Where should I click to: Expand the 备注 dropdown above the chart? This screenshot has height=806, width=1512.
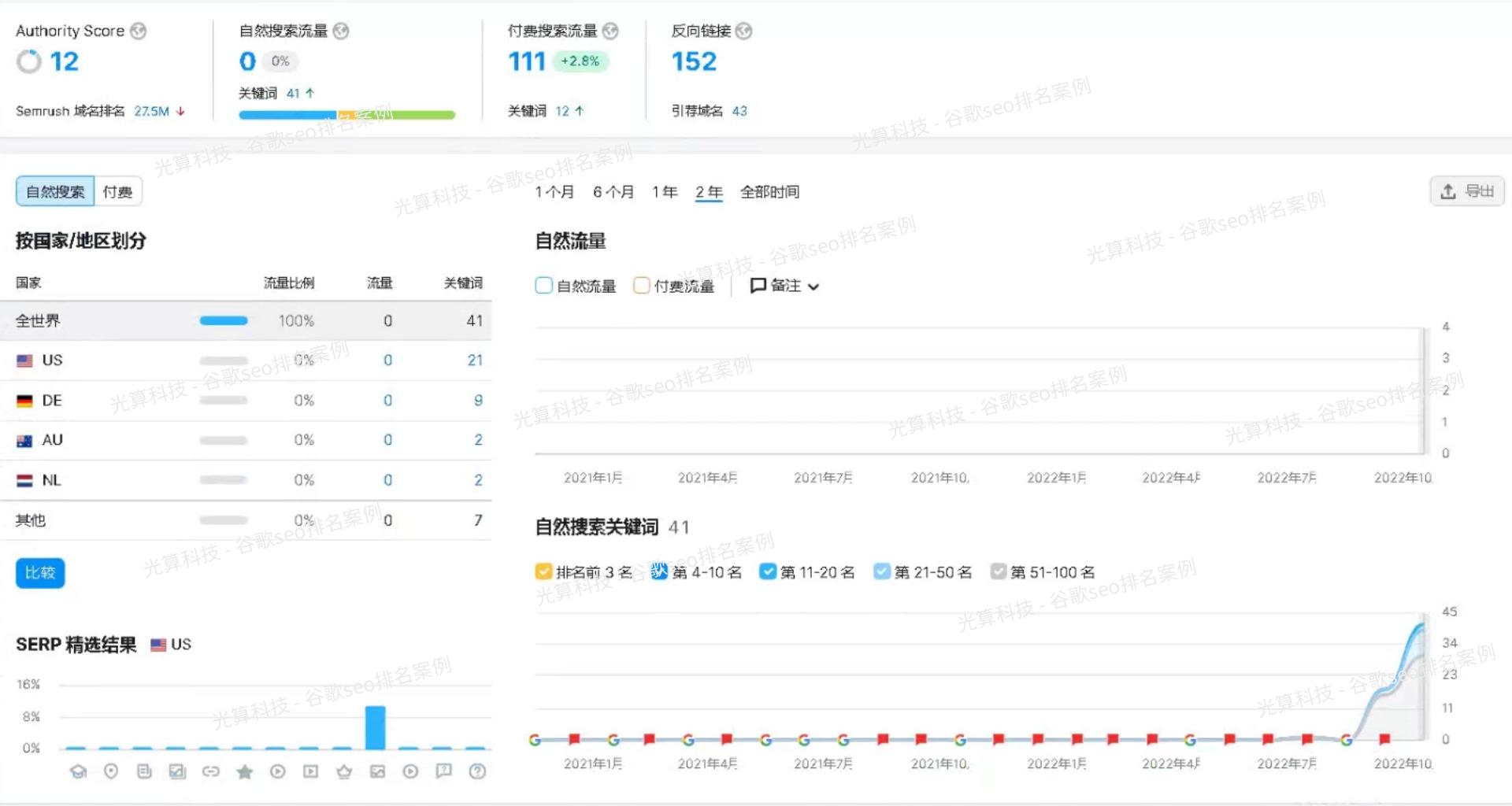coord(784,286)
